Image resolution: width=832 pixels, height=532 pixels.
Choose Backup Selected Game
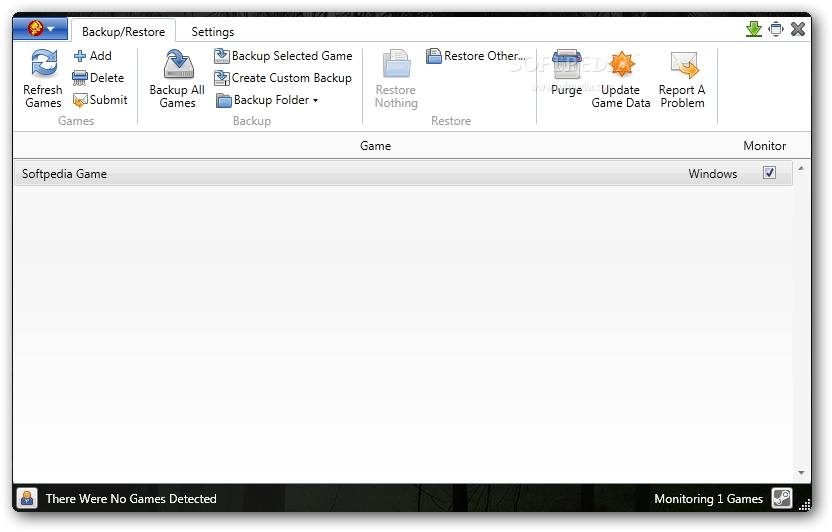[283, 56]
